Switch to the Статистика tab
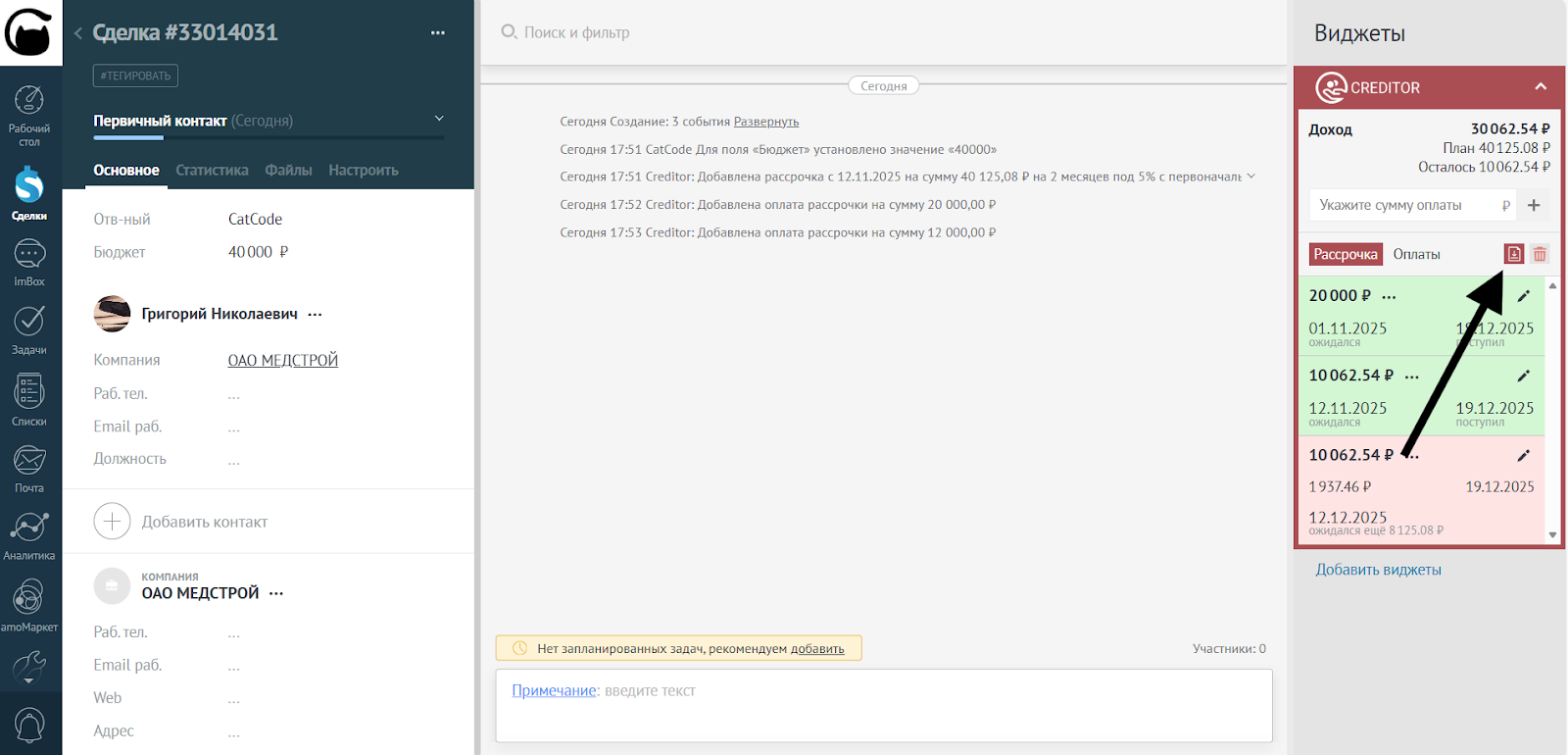This screenshot has height=755, width=1568. tap(212, 170)
